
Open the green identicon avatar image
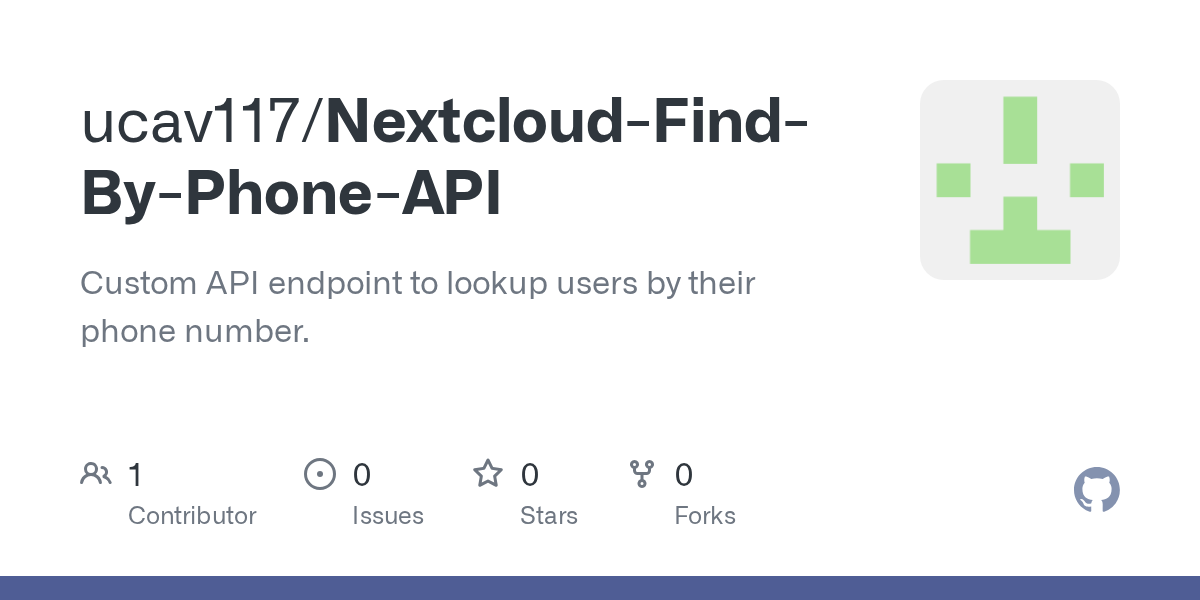pyautogui.click(x=1019, y=180)
